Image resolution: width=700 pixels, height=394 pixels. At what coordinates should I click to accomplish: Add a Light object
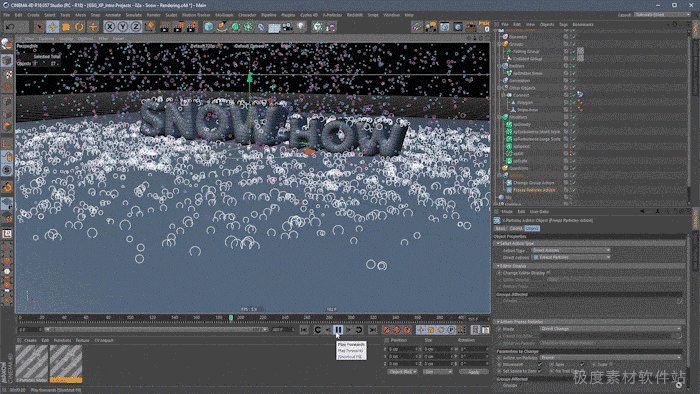301,27
